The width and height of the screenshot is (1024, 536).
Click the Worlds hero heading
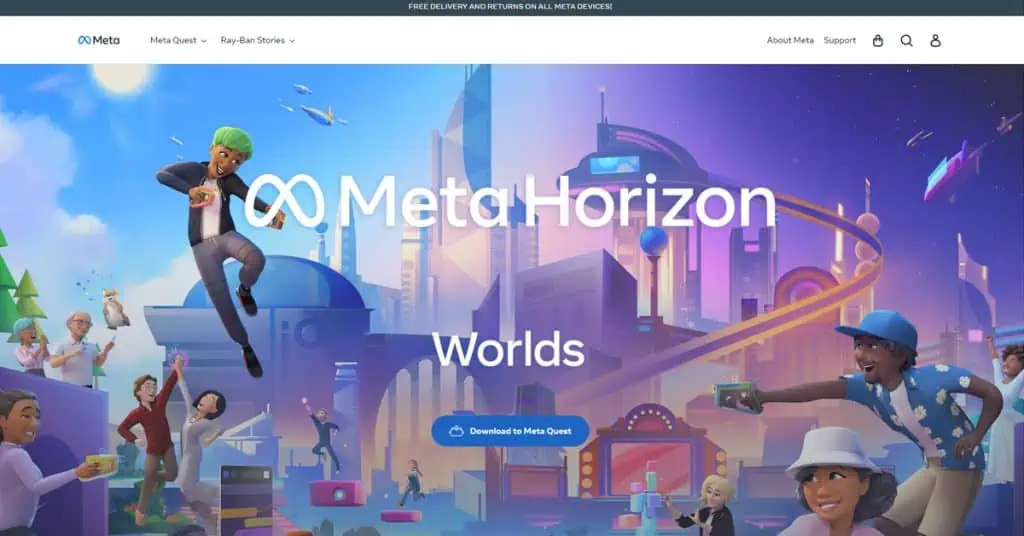pos(508,349)
